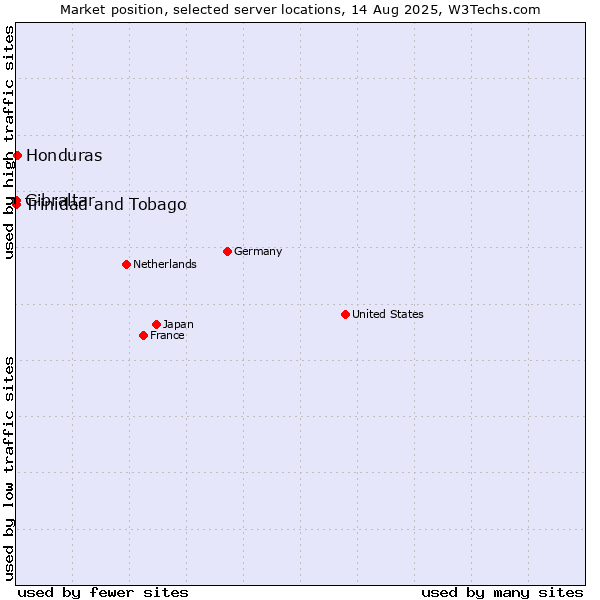Select the Japan data point marker
600x600 pixels.
156,324
